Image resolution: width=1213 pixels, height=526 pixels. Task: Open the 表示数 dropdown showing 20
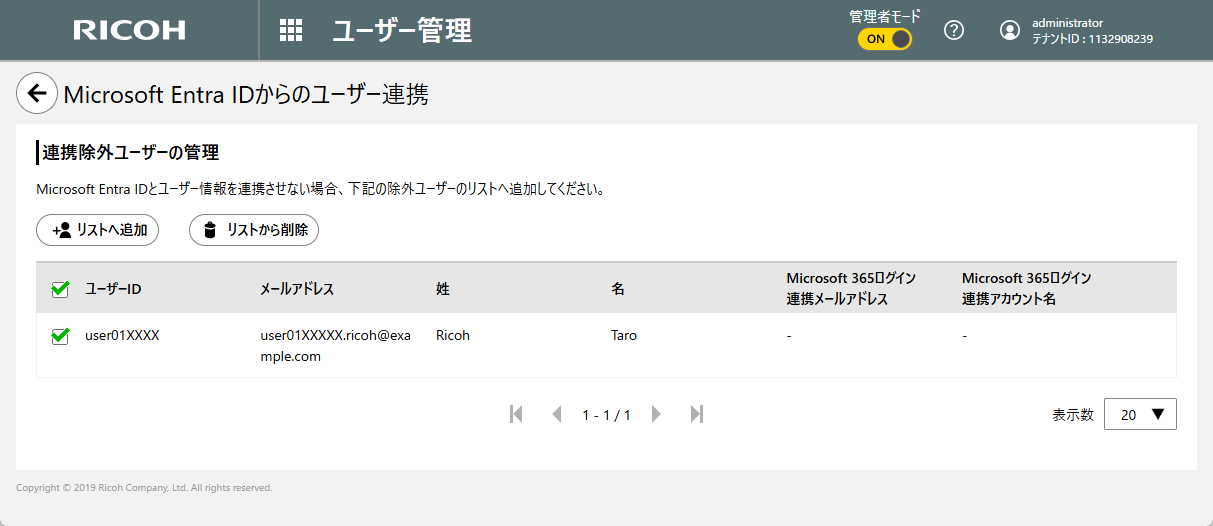point(1140,414)
